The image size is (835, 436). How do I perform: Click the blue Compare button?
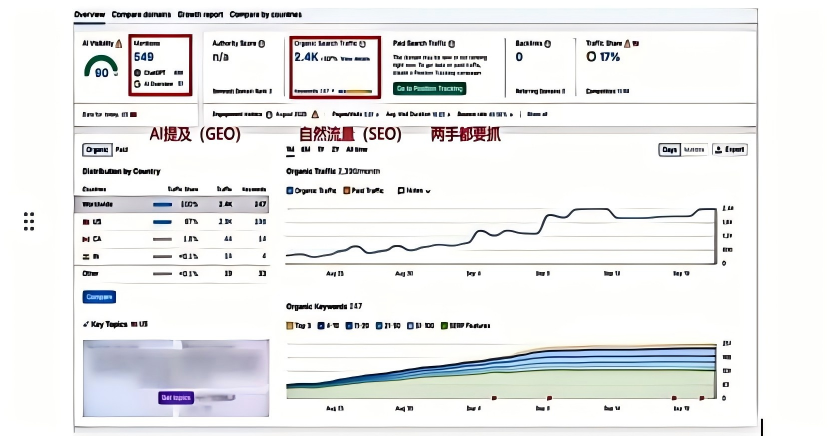pyautogui.click(x=99, y=297)
